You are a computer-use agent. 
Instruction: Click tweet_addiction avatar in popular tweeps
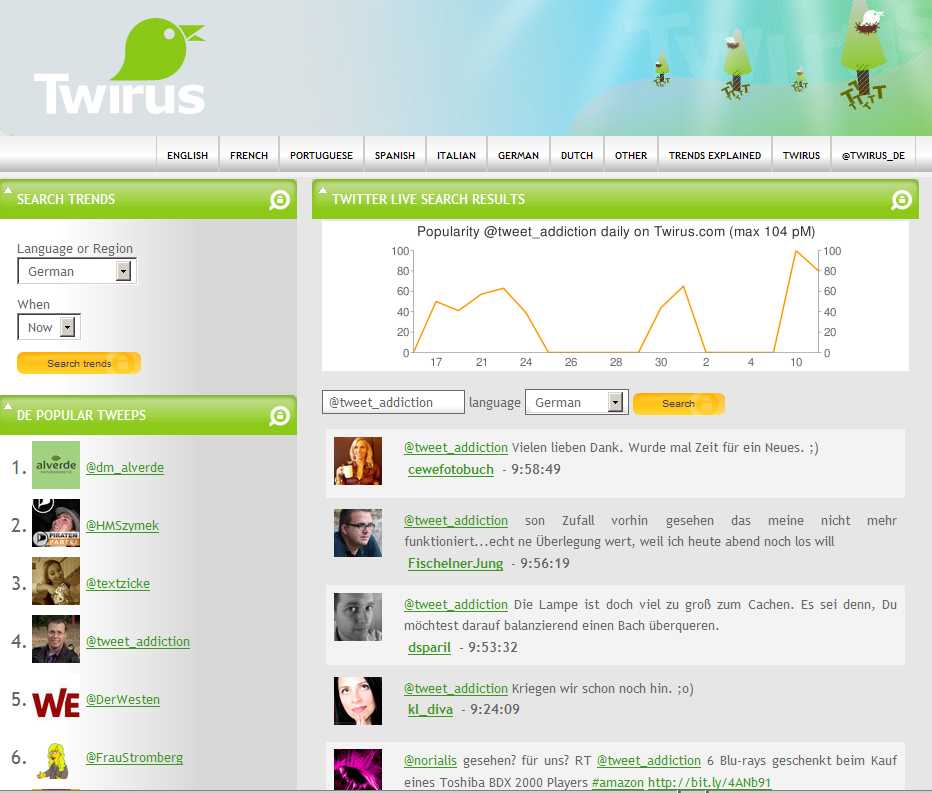[x=56, y=639]
